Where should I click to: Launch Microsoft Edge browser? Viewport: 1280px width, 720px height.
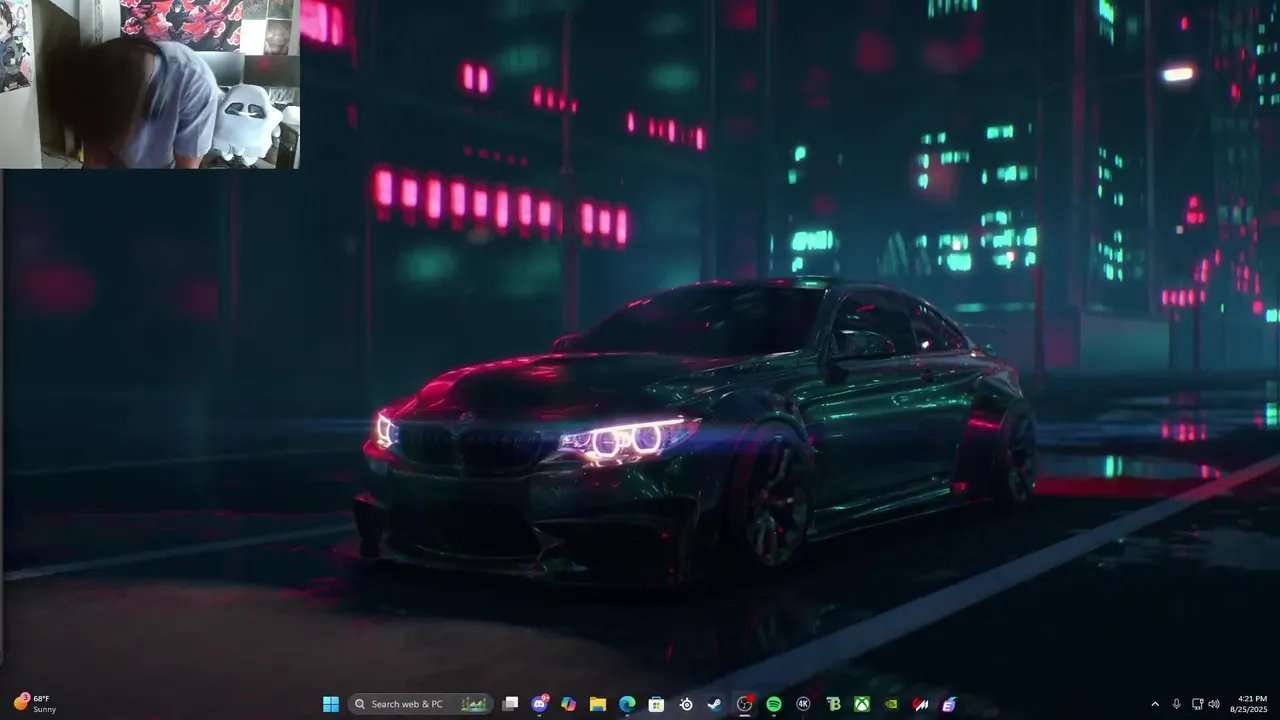point(627,704)
